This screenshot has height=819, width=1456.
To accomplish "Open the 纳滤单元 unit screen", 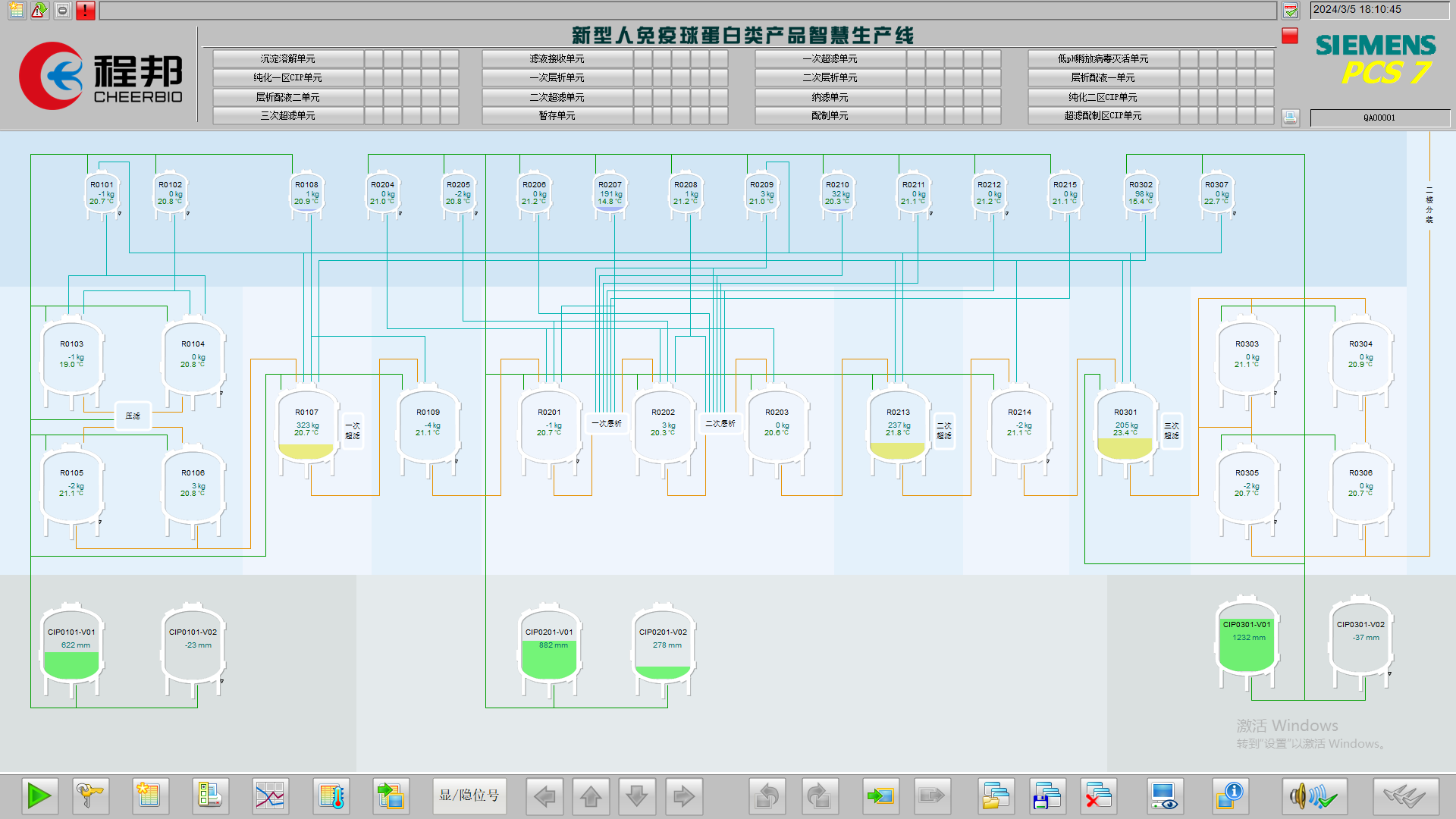I will (x=830, y=97).
